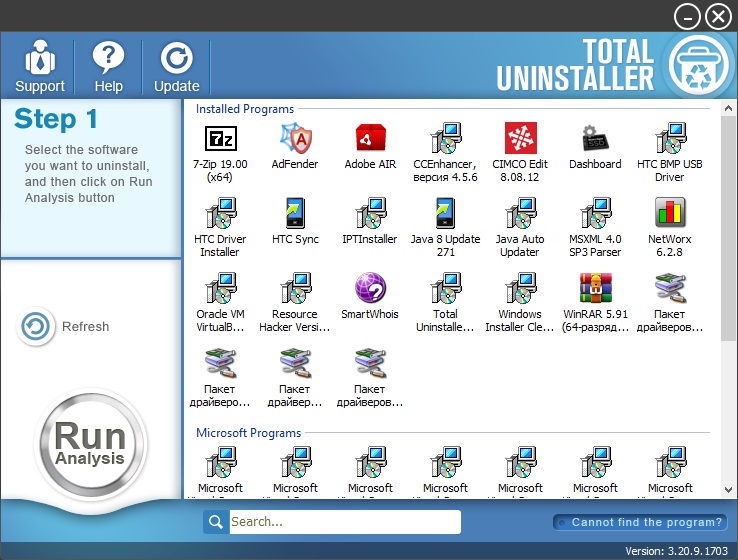Select Oracle VM VirtualBox entry
Screen dimensions: 738x560
pos(220,303)
